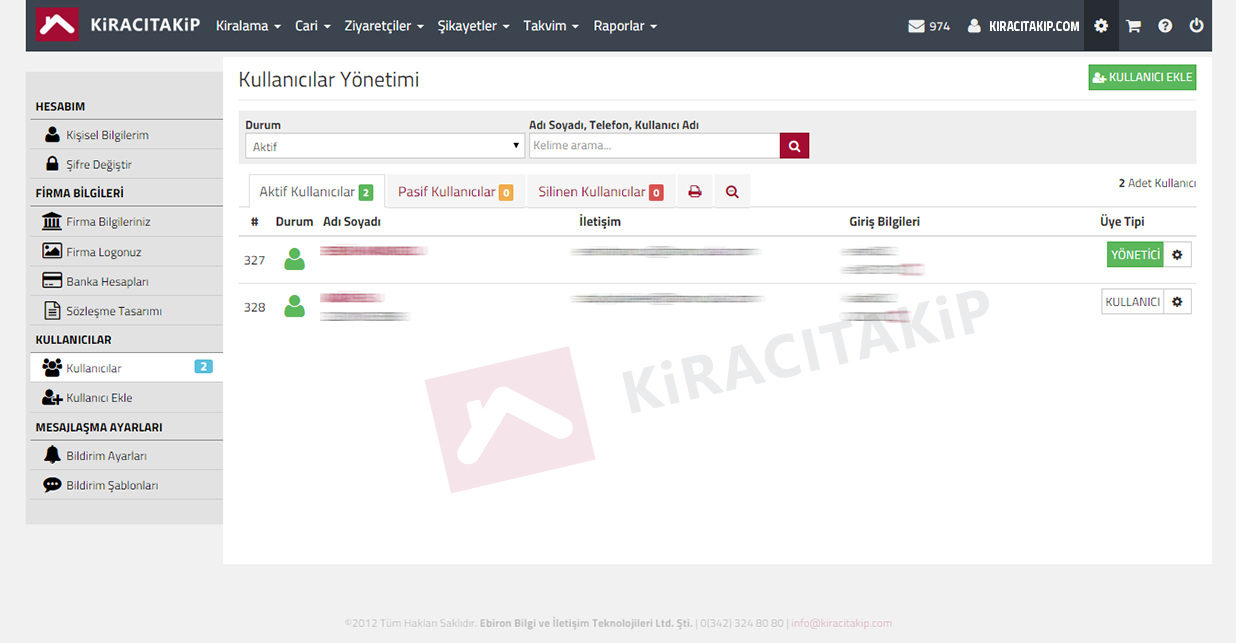Click the YÖNETİCİ member type button
This screenshot has width=1236, height=643.
(1135, 255)
